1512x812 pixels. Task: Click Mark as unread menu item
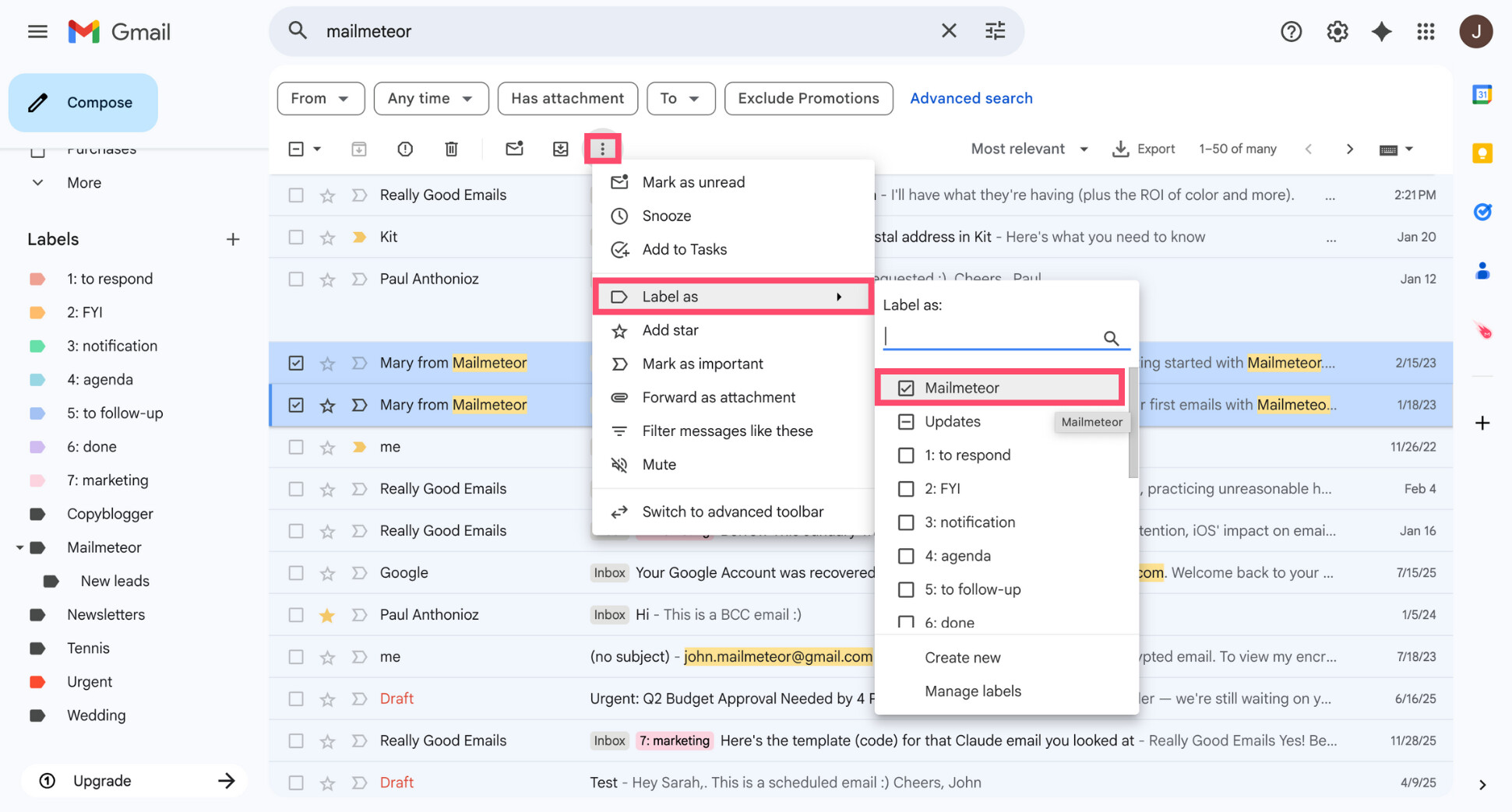point(693,181)
